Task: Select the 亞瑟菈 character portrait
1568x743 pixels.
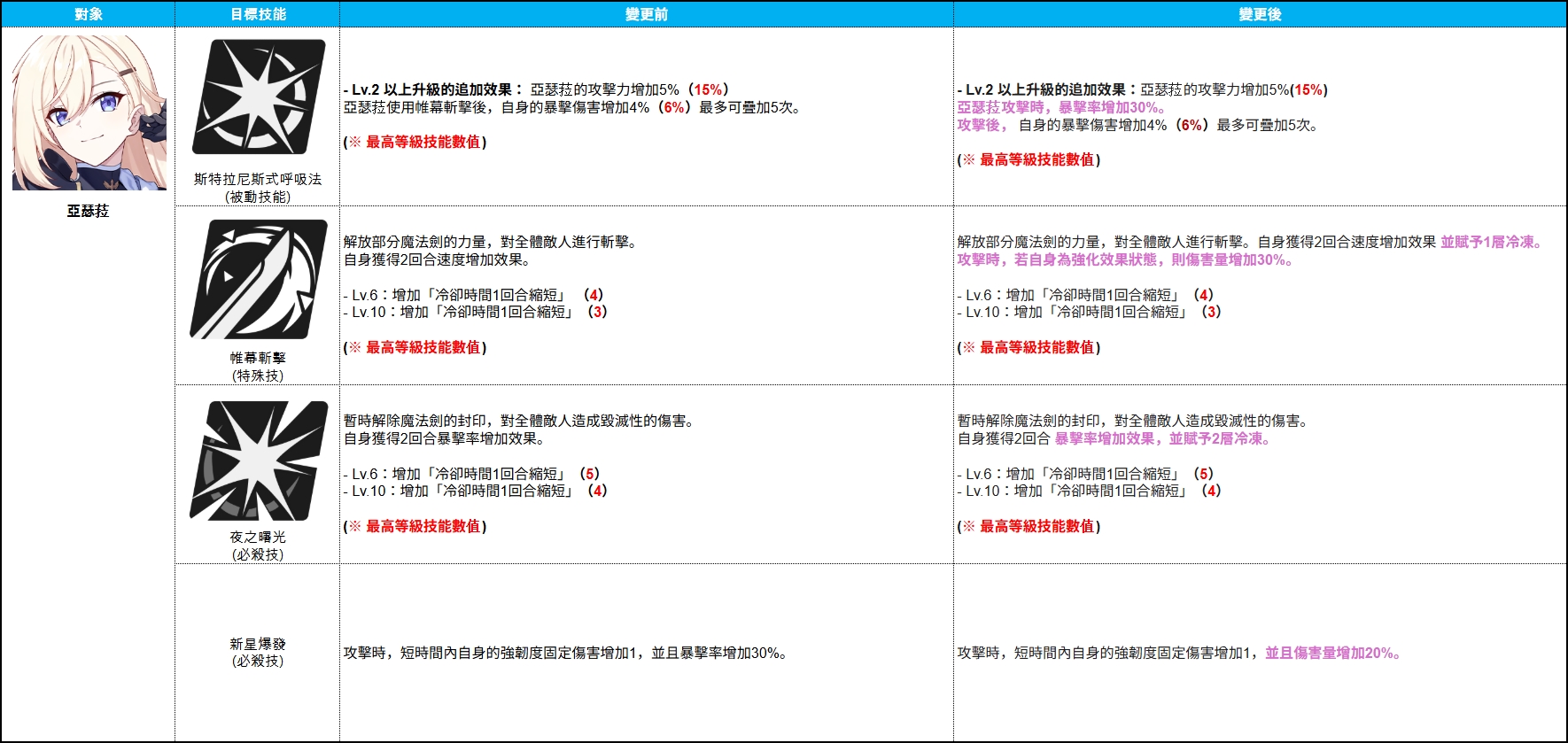Action: [x=89, y=112]
